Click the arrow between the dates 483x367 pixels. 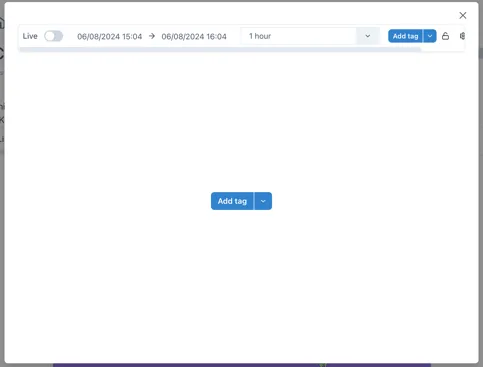152,36
